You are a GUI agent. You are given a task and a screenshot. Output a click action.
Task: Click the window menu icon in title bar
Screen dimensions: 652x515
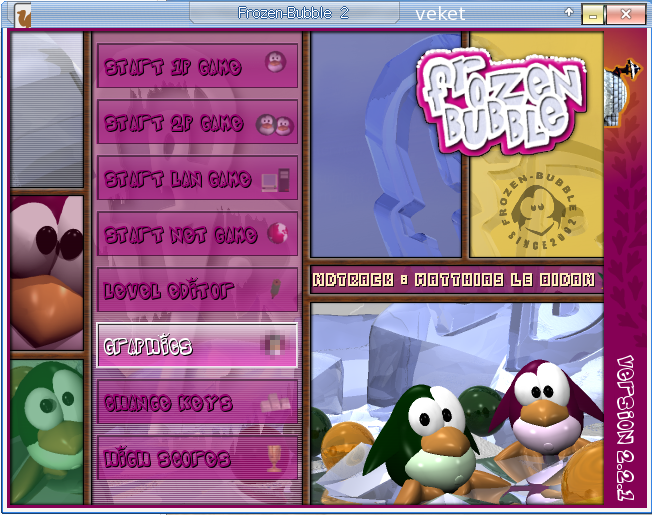coord(23,16)
